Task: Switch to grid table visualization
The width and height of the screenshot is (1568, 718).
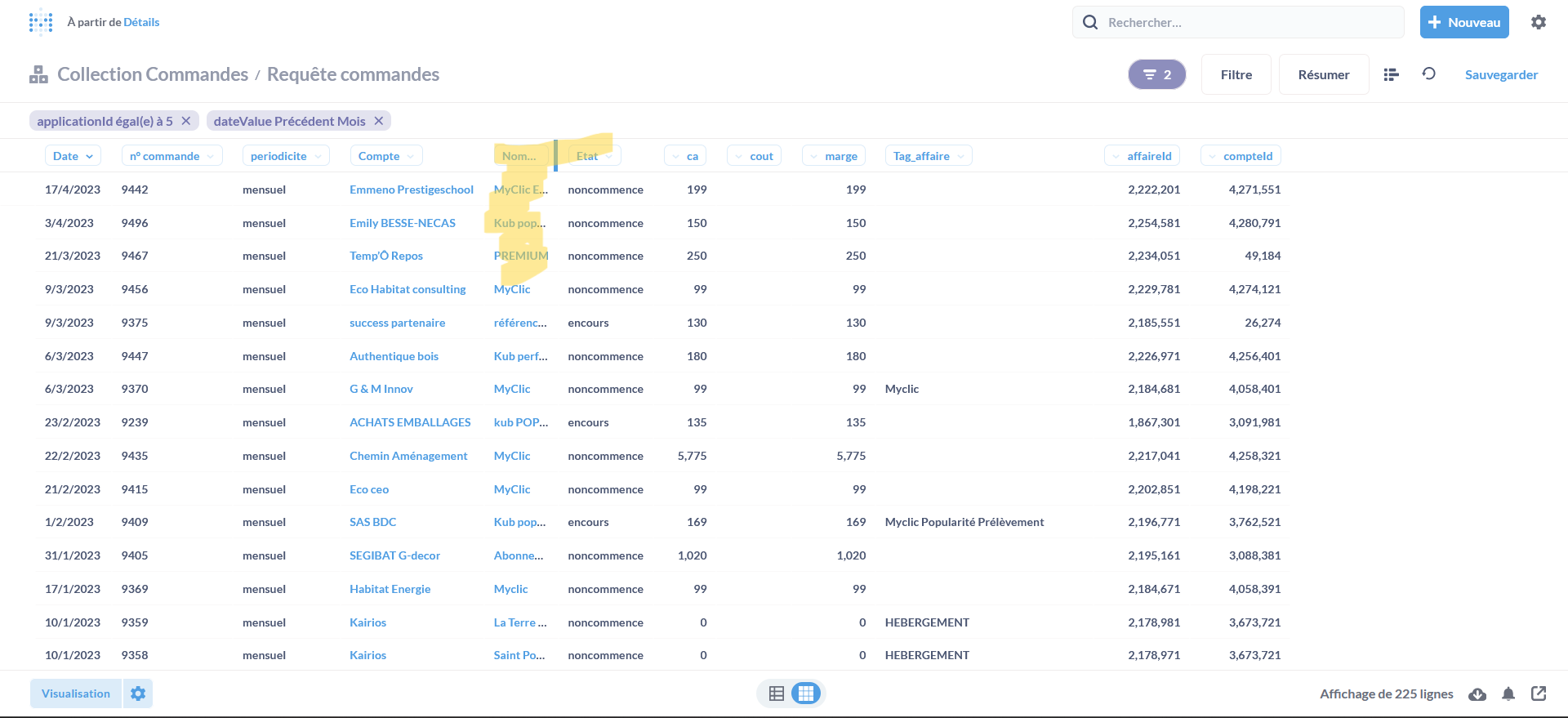Action: click(x=806, y=693)
